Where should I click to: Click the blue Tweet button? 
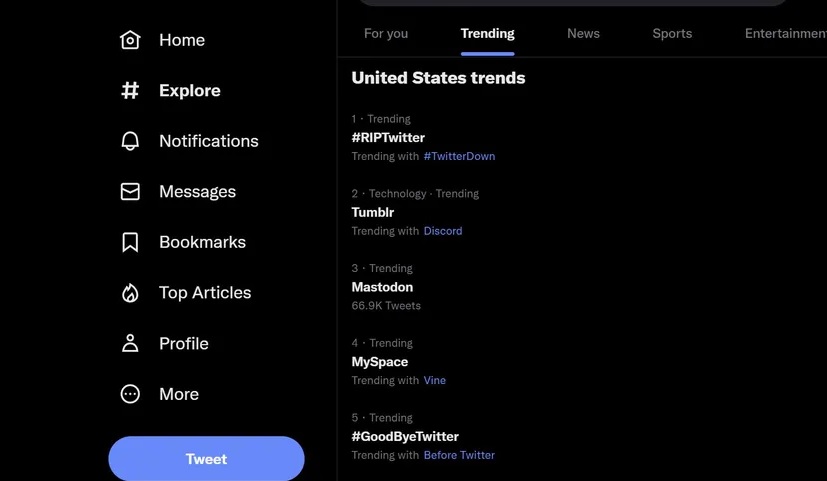pos(206,458)
